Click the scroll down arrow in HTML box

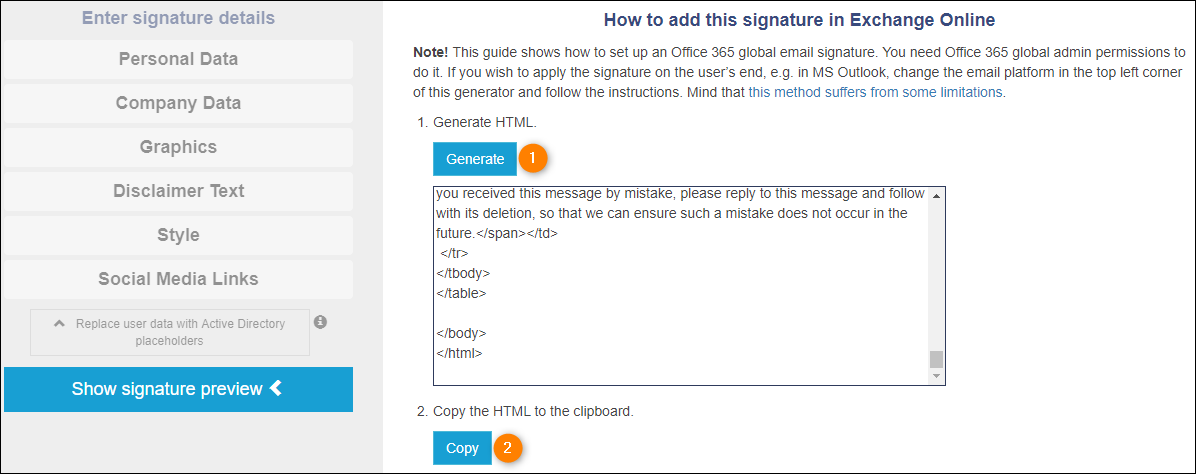pos(936,377)
